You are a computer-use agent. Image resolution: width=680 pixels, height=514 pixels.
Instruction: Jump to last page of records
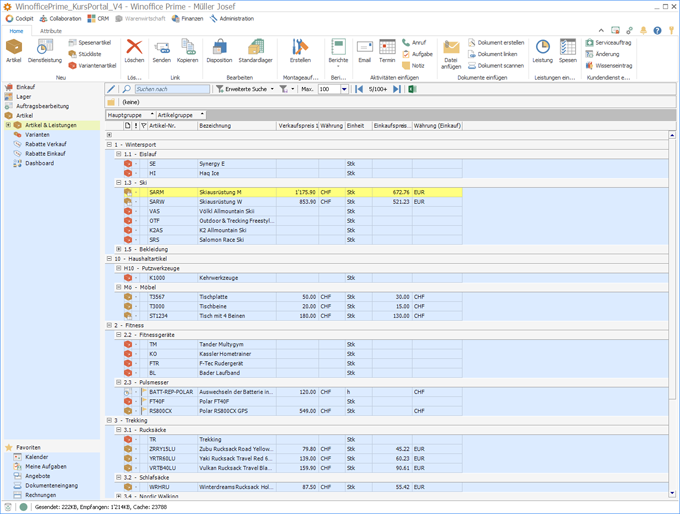[x=396, y=89]
